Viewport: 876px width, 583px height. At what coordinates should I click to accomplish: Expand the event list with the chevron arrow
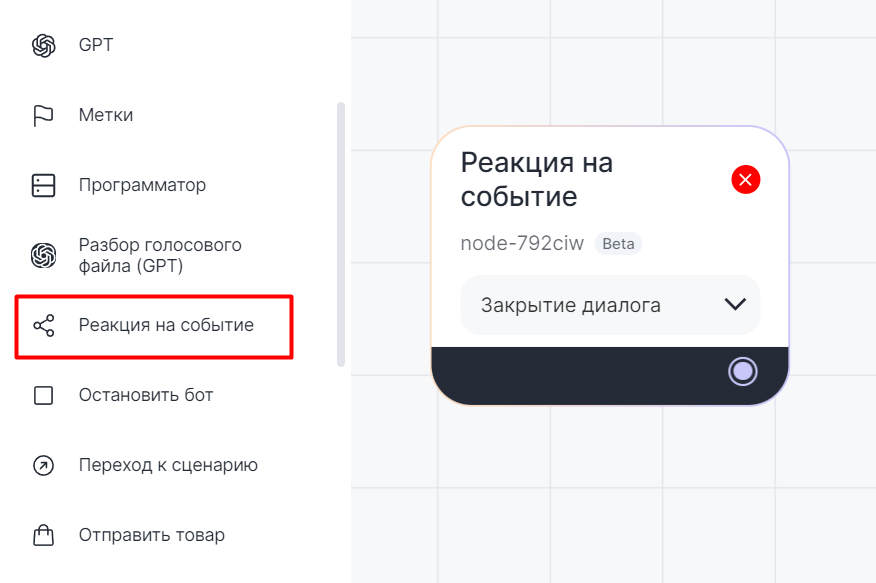point(735,305)
